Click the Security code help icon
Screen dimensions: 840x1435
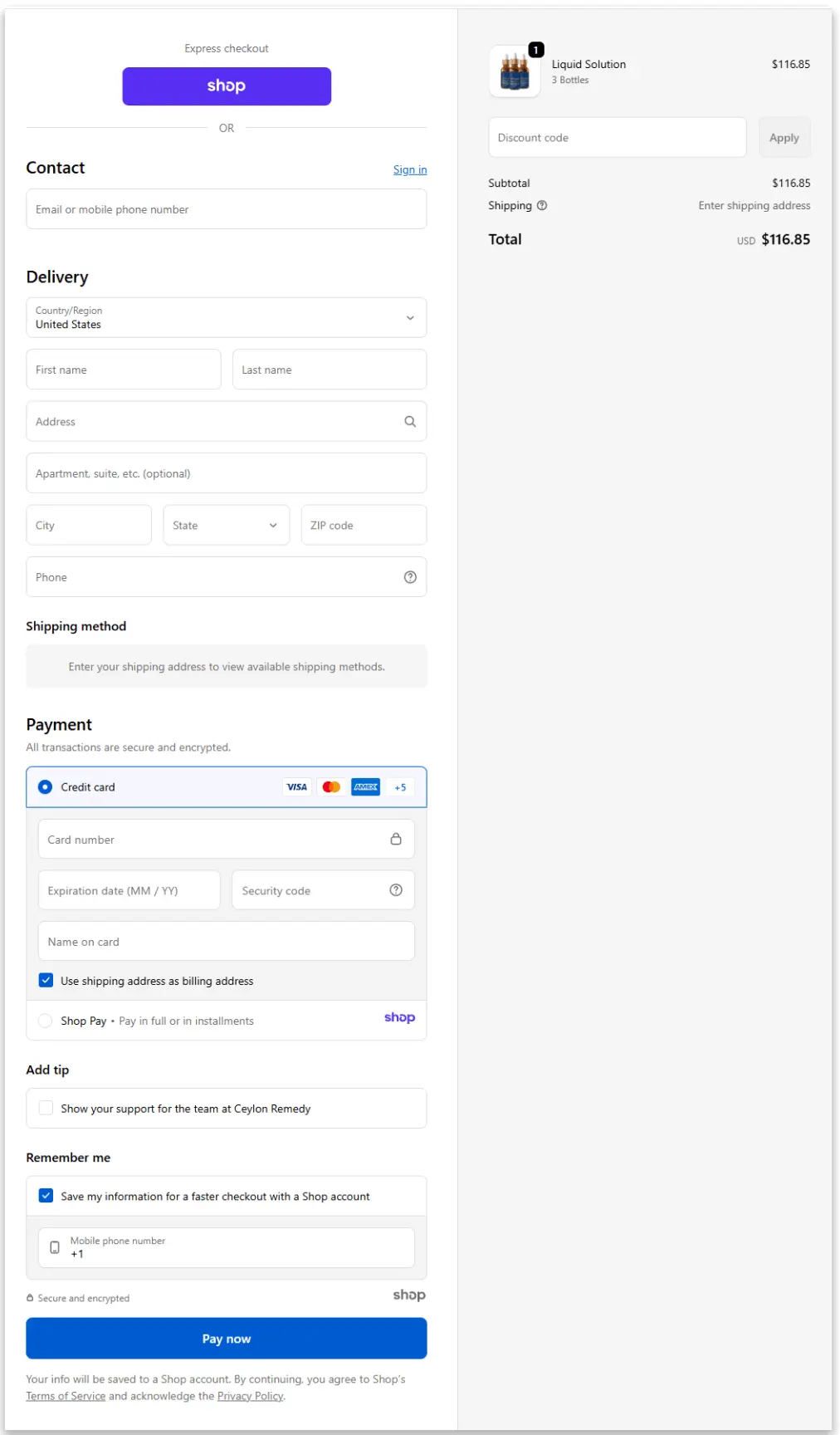click(x=396, y=890)
